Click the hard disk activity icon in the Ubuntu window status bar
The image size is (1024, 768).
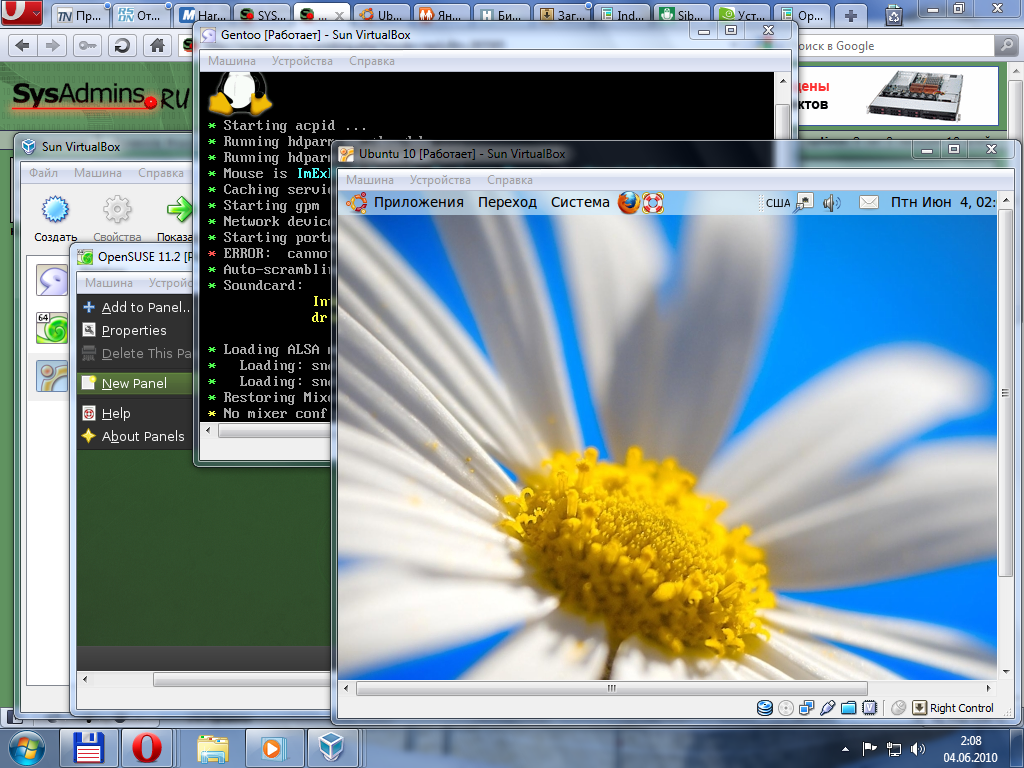[765, 708]
